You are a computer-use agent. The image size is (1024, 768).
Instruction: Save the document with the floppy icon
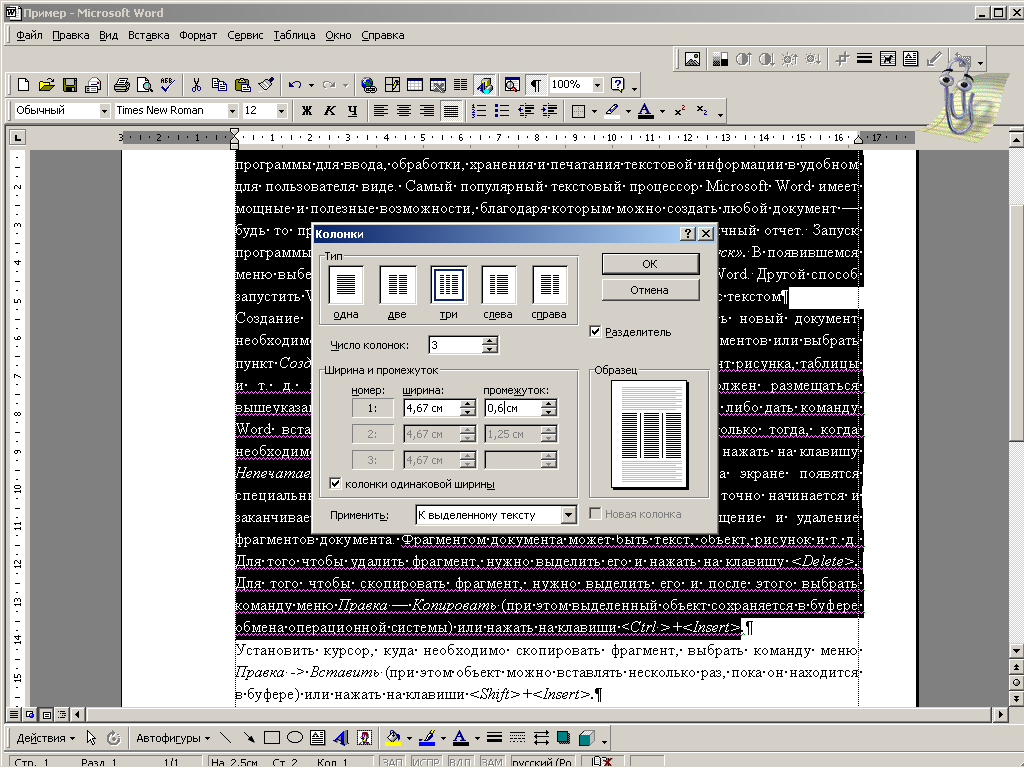pyautogui.click(x=70, y=85)
